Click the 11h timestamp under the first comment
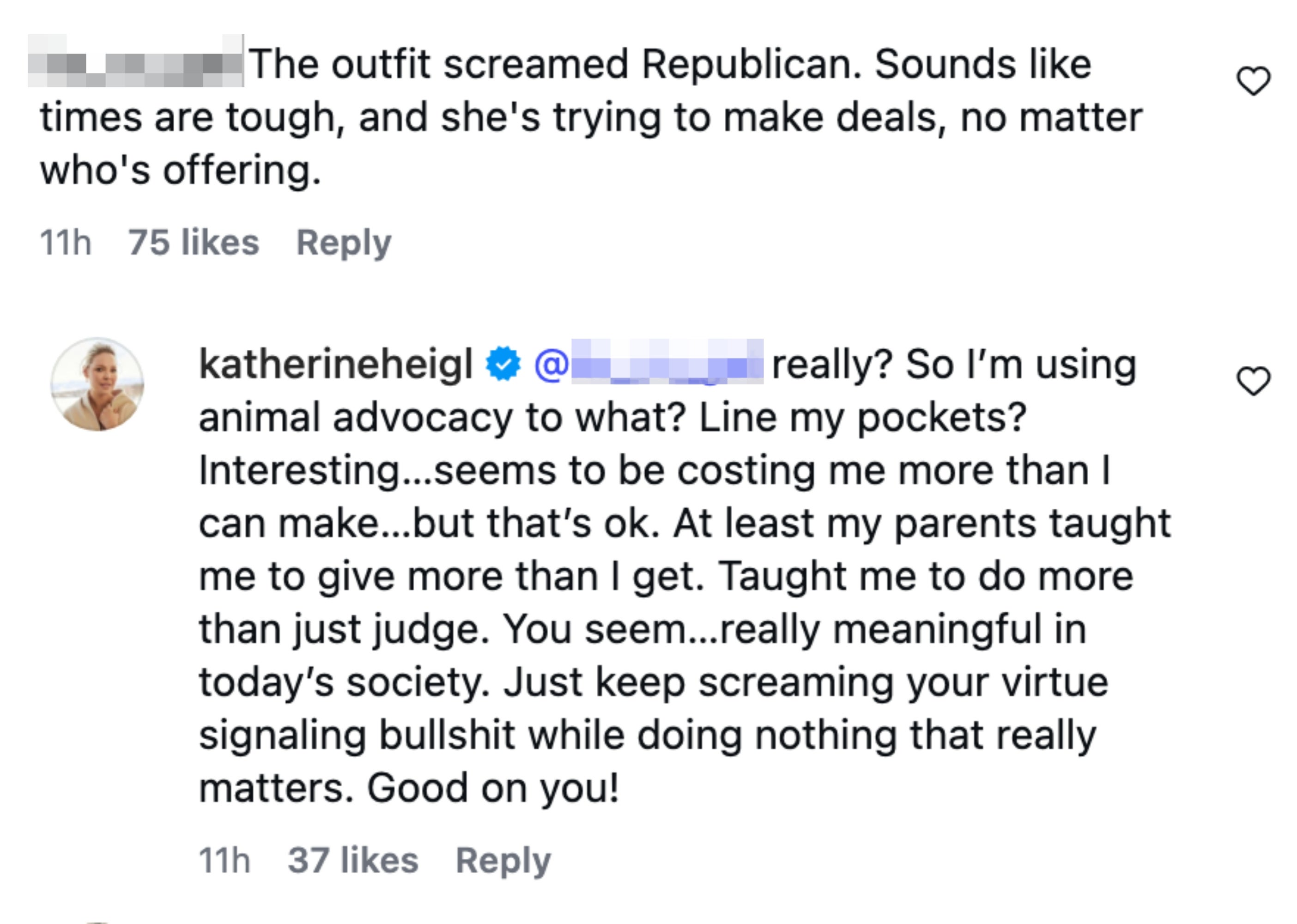This screenshot has width=1297, height=924. [x=66, y=243]
